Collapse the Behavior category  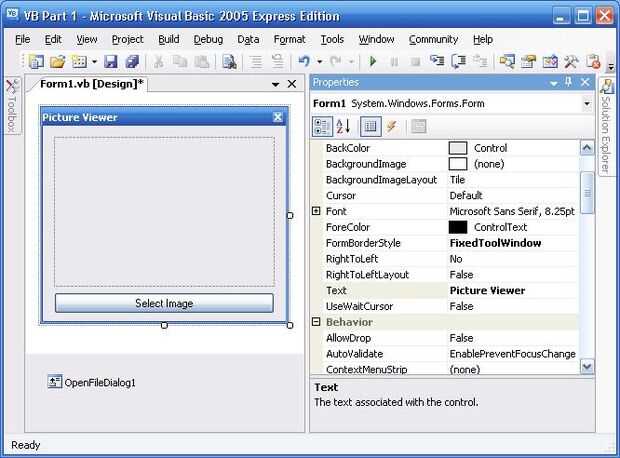(316, 322)
